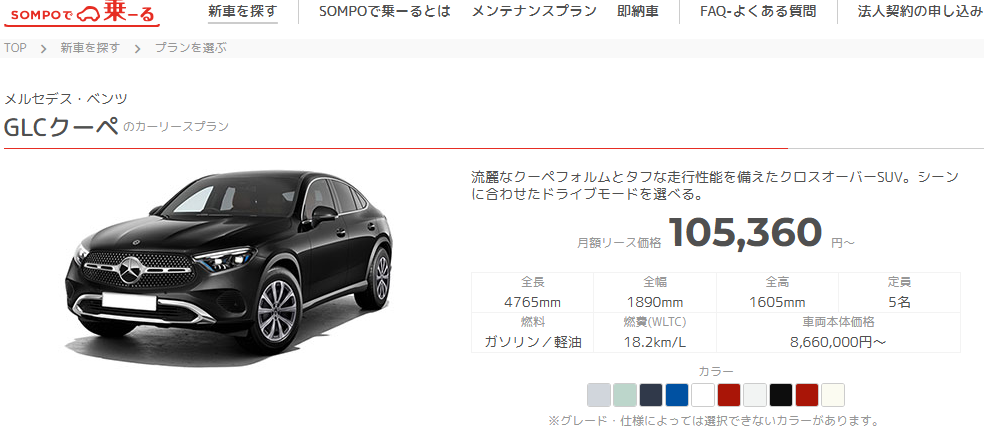
Task: Open 即納車 navigation link
Action: tap(638, 11)
